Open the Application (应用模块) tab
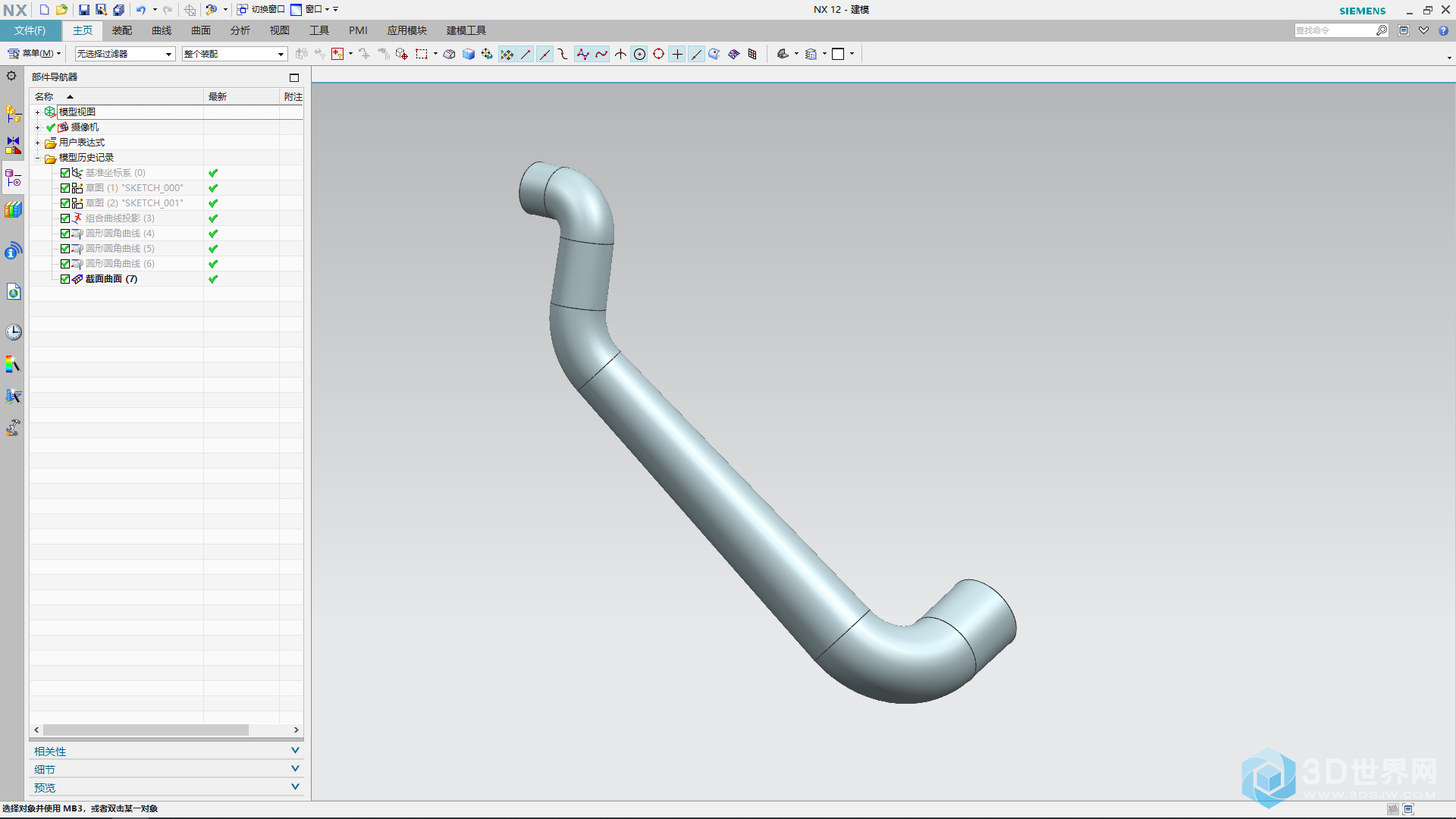This screenshot has height=819, width=1456. coord(407,30)
